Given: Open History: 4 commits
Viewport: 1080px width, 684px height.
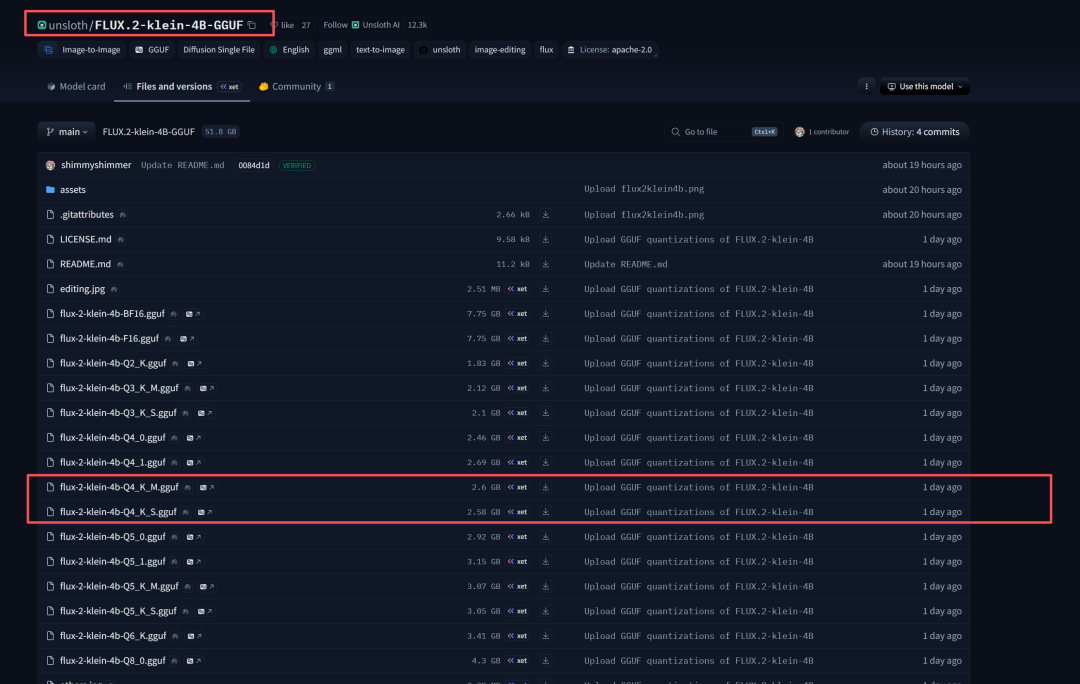Looking at the screenshot, I should (915, 132).
